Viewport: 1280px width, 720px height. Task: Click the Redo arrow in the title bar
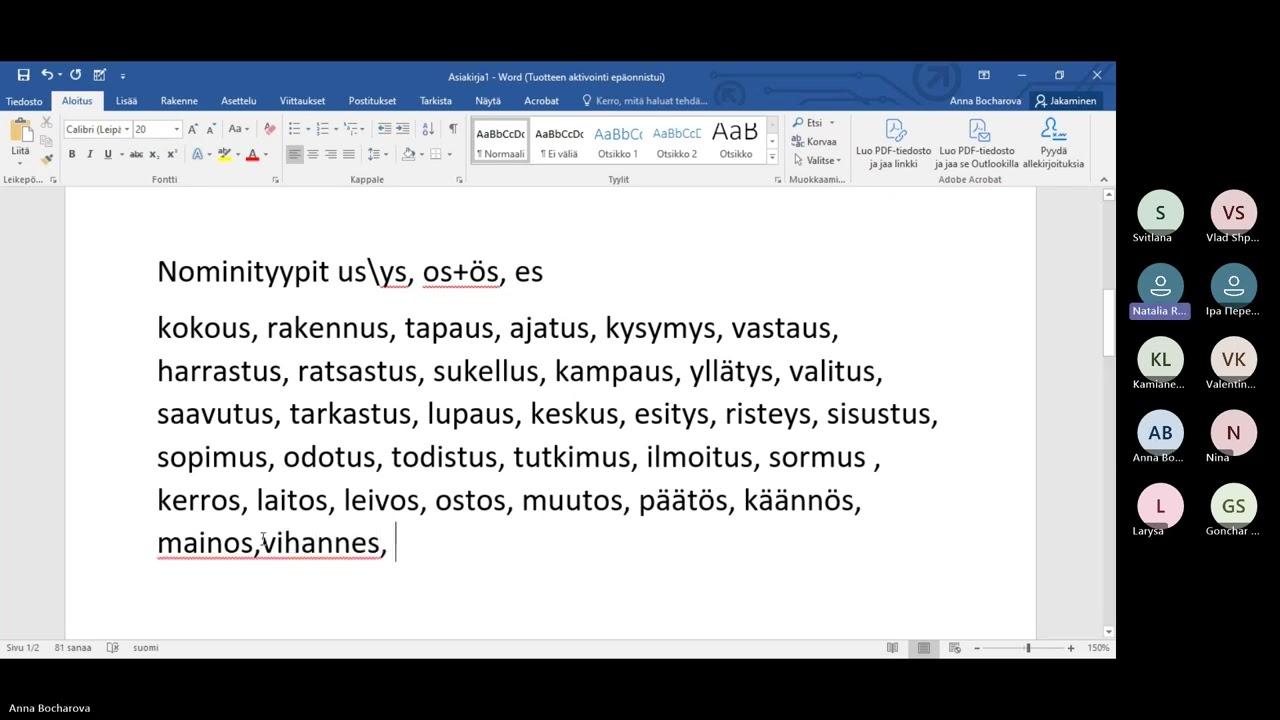tap(75, 75)
